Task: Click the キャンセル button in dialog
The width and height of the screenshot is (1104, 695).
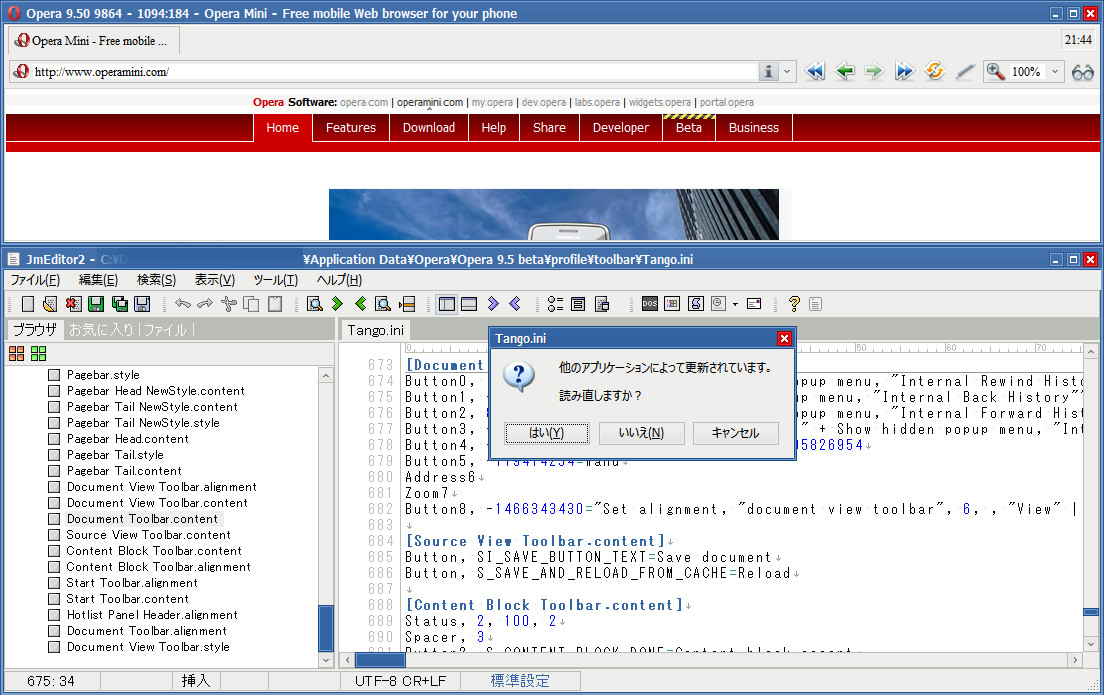Action: 735,433
